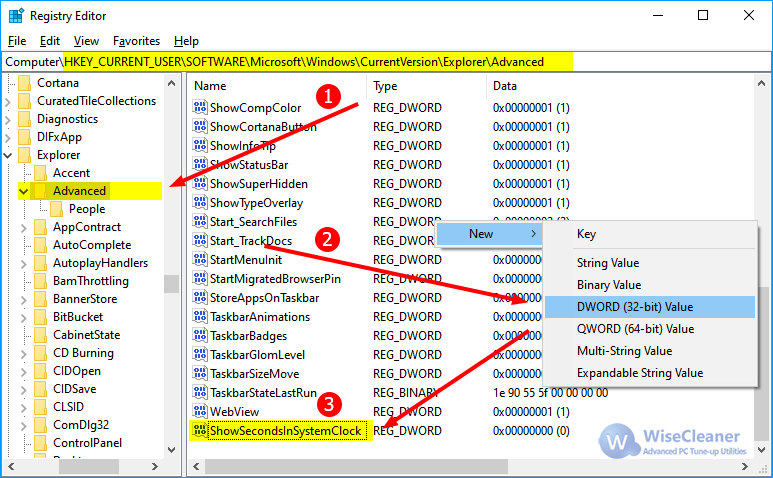The image size is (773, 478).
Task: Click the ShowTypeOverlay value icon
Action: [x=200, y=203]
